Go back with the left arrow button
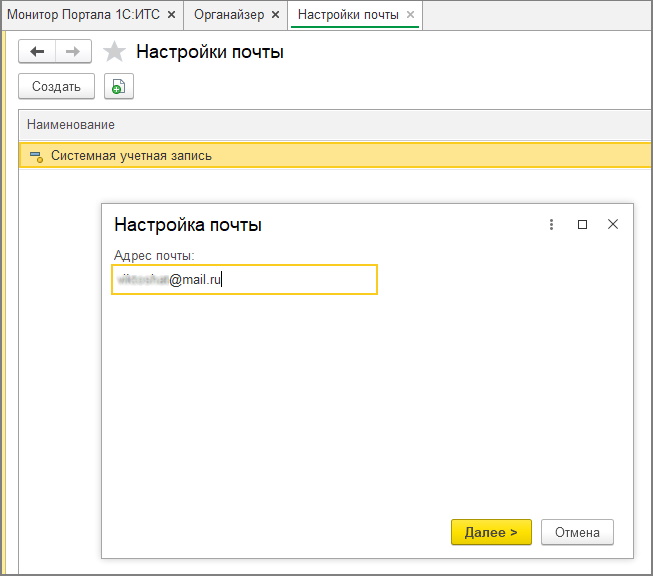The image size is (653, 576). pyautogui.click(x=37, y=52)
